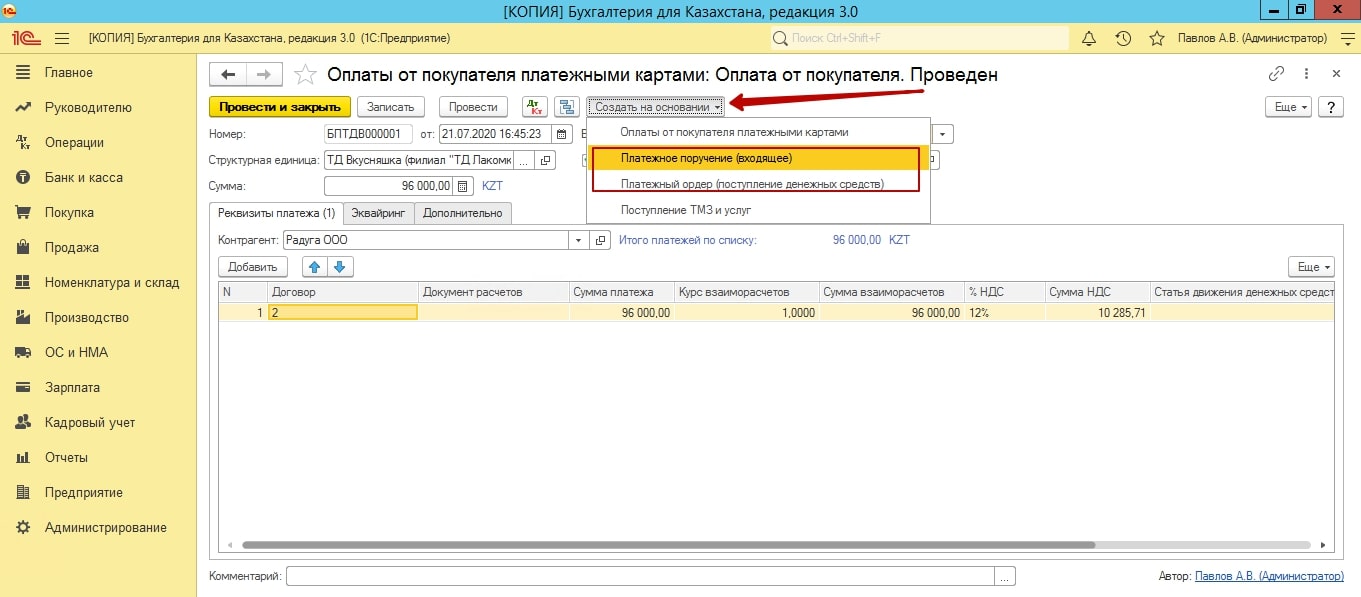Open the document structure icon

[567, 107]
